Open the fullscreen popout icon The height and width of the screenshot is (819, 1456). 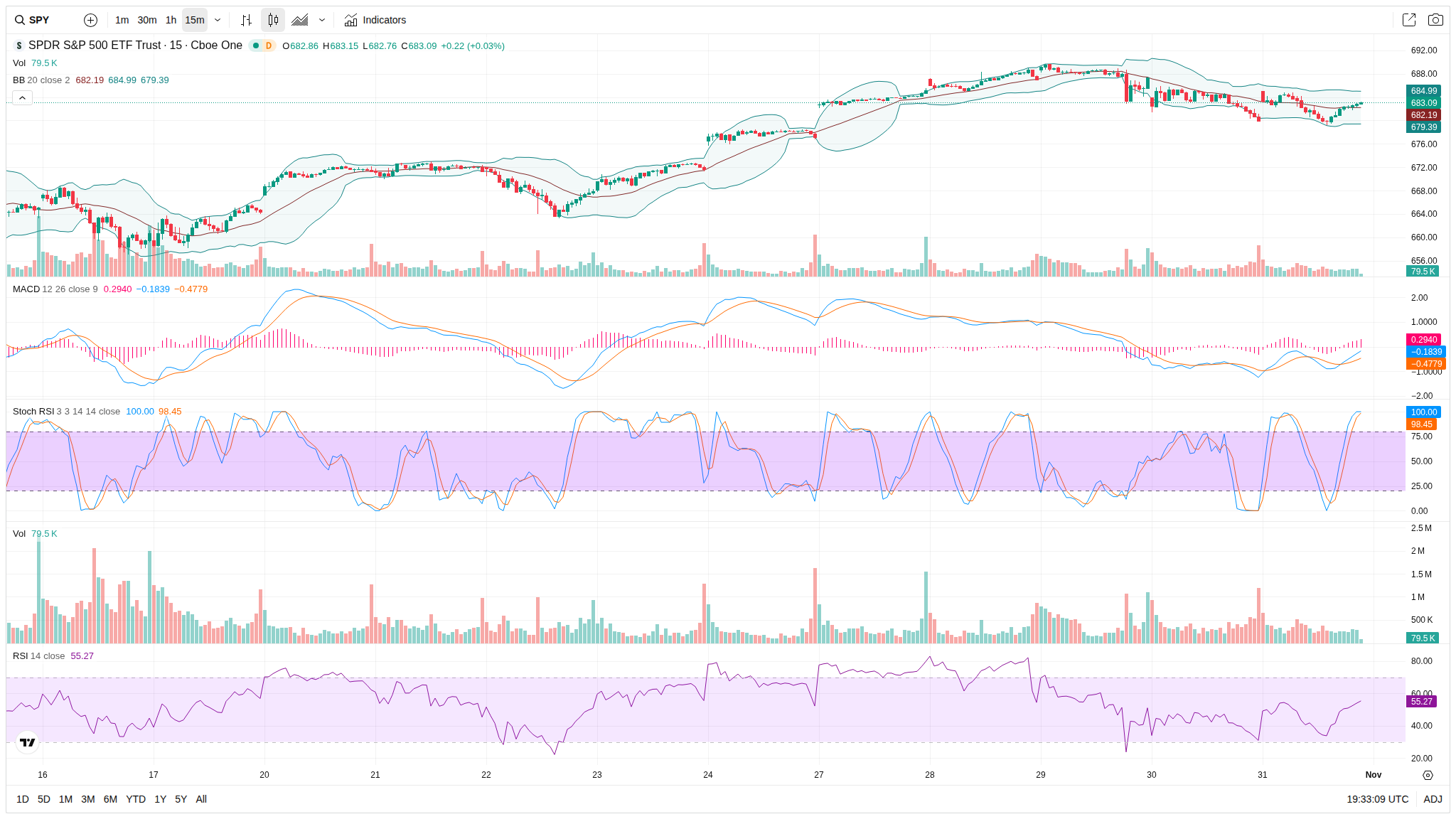1408,20
